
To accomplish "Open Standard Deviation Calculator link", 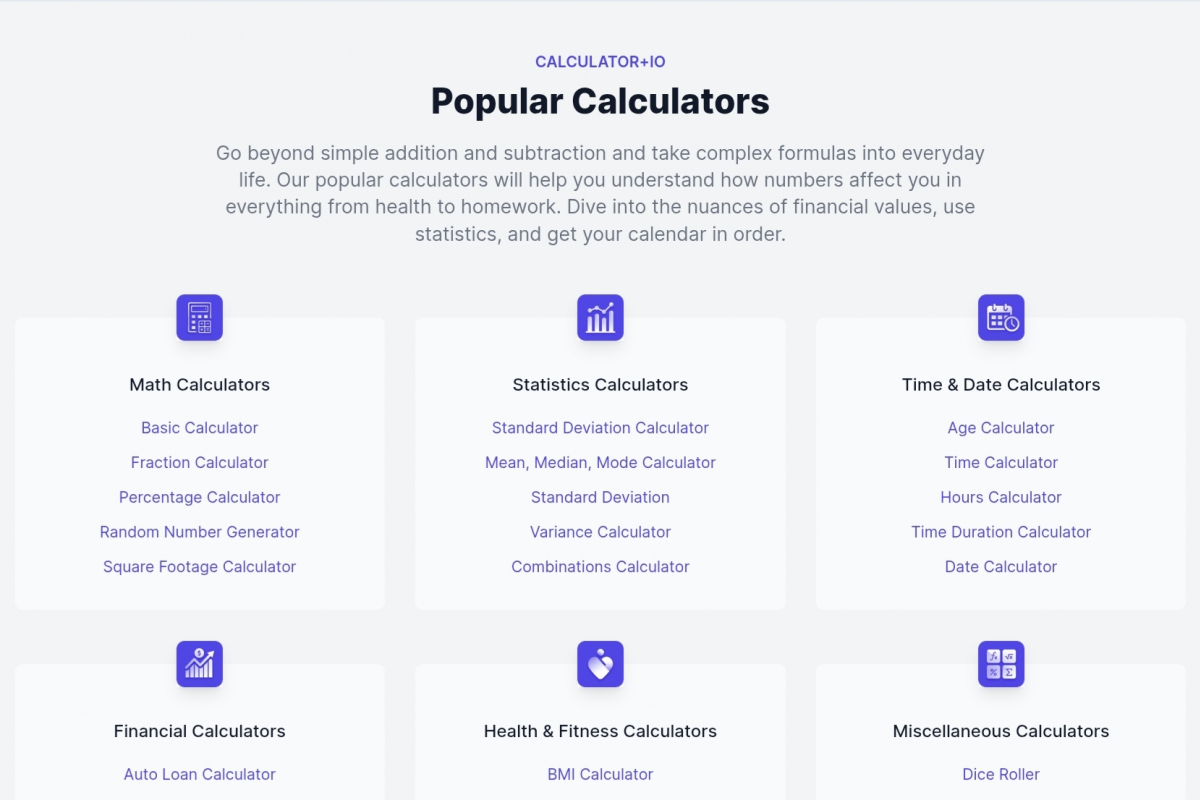I will coord(600,428).
